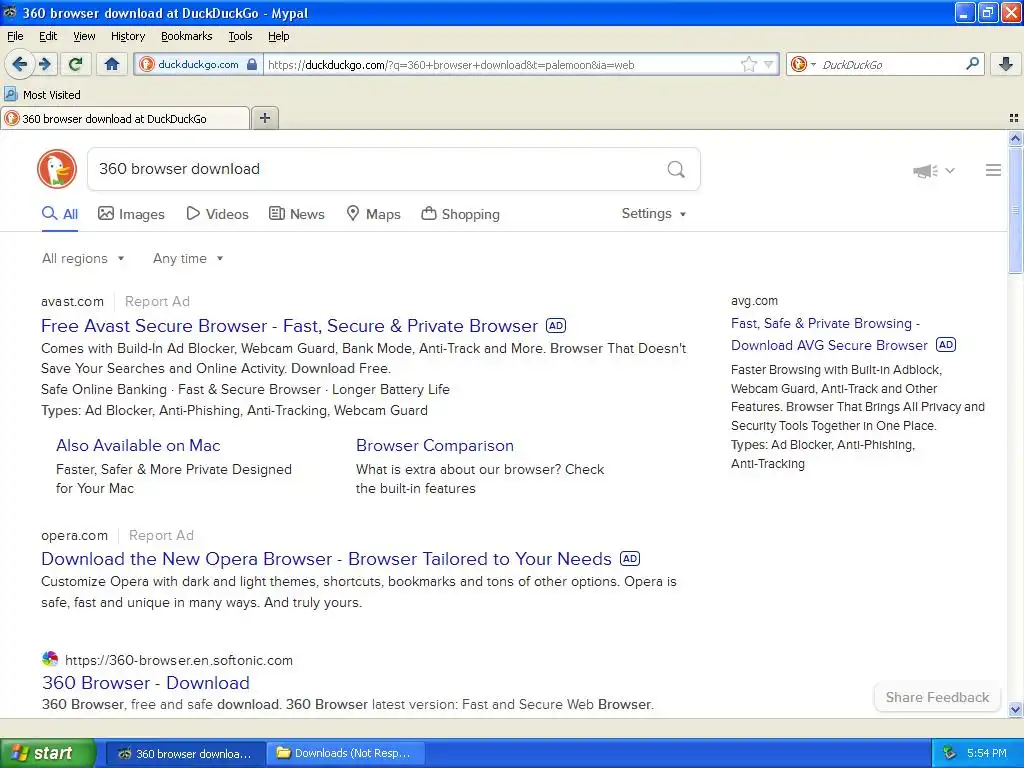Click the DuckDuckGo duck logo
The image size is (1024, 768).
(x=57, y=169)
